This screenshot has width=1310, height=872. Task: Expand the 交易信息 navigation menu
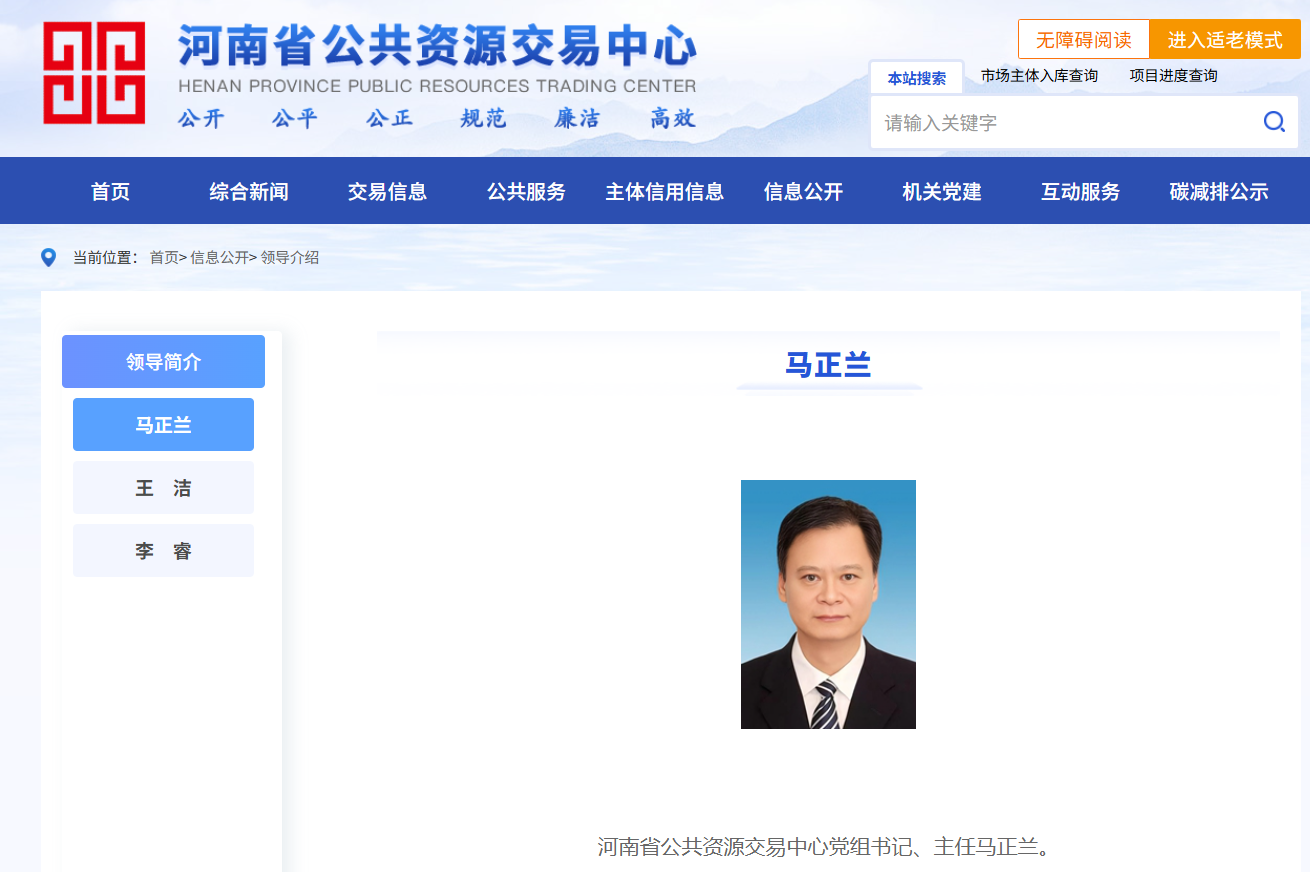click(x=387, y=191)
